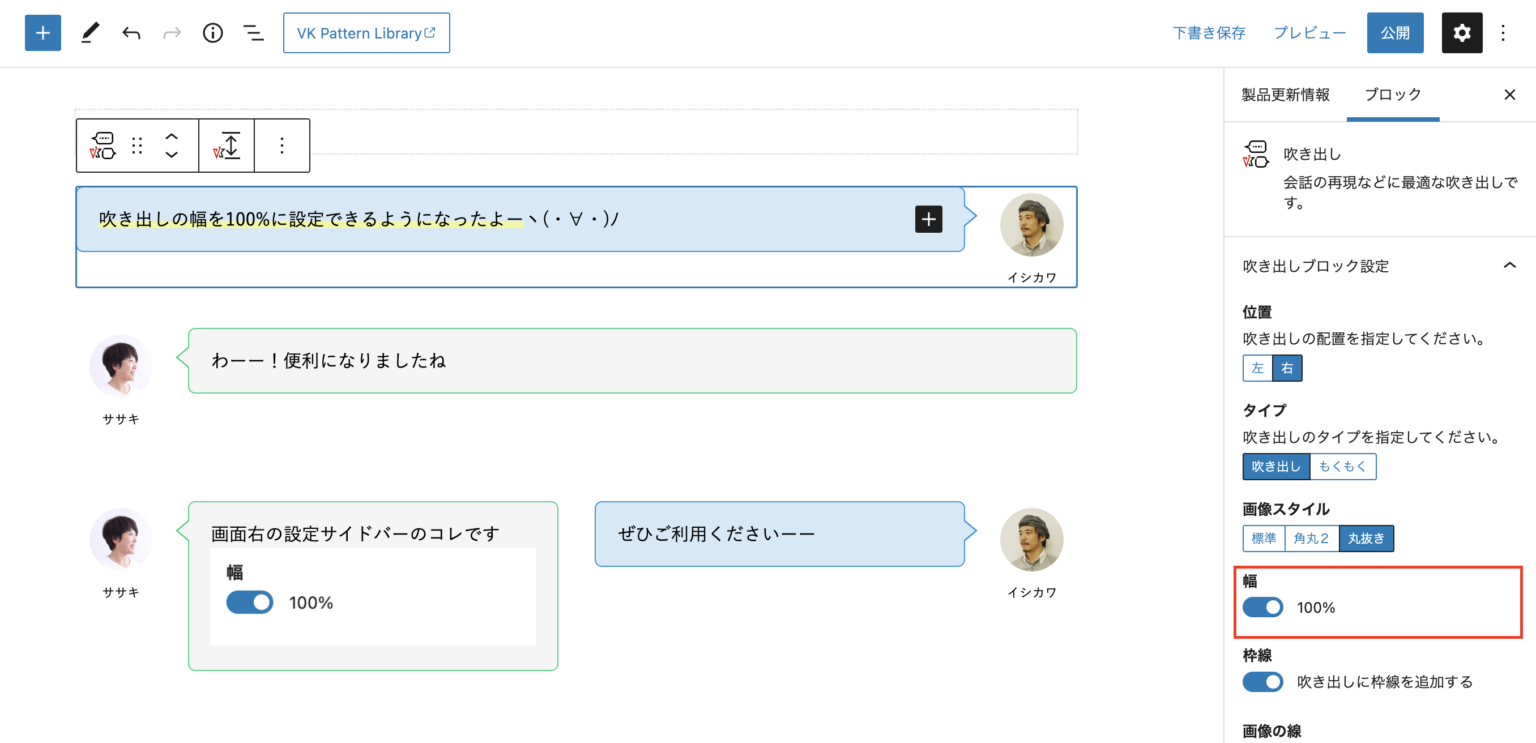Open the top bar three-dot options menu
Image resolution: width=1536 pixels, height=743 pixels.
[x=1503, y=33]
